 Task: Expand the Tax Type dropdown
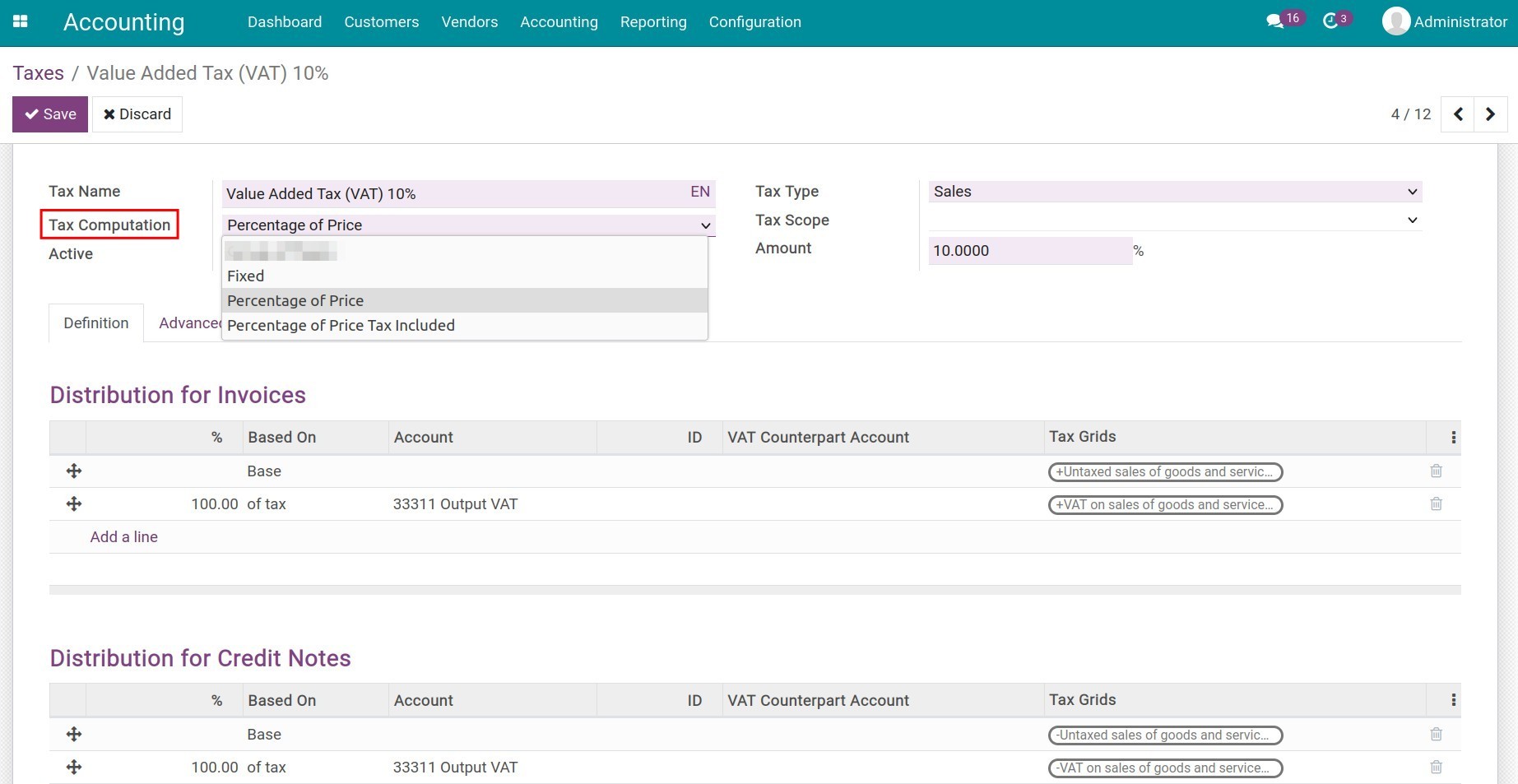[1175, 192]
